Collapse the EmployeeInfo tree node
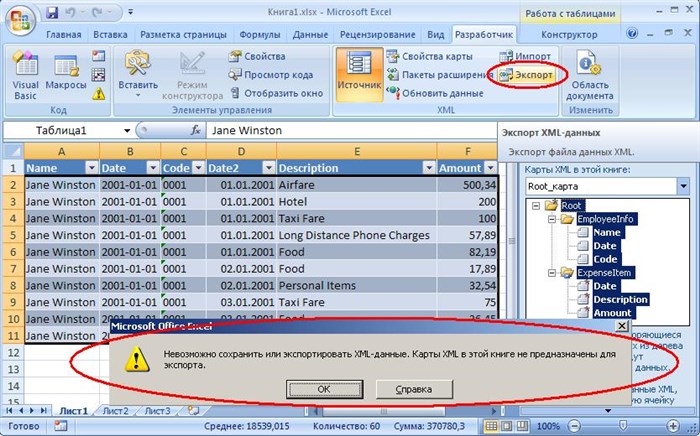The image size is (700, 436). click(552, 219)
